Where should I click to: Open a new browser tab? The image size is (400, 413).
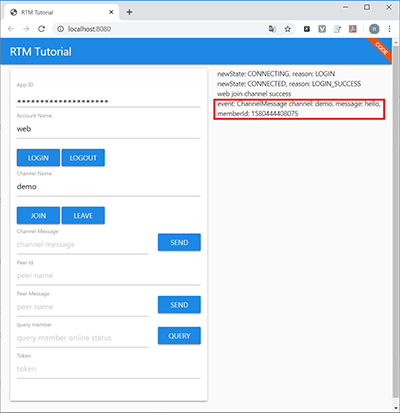[129, 12]
